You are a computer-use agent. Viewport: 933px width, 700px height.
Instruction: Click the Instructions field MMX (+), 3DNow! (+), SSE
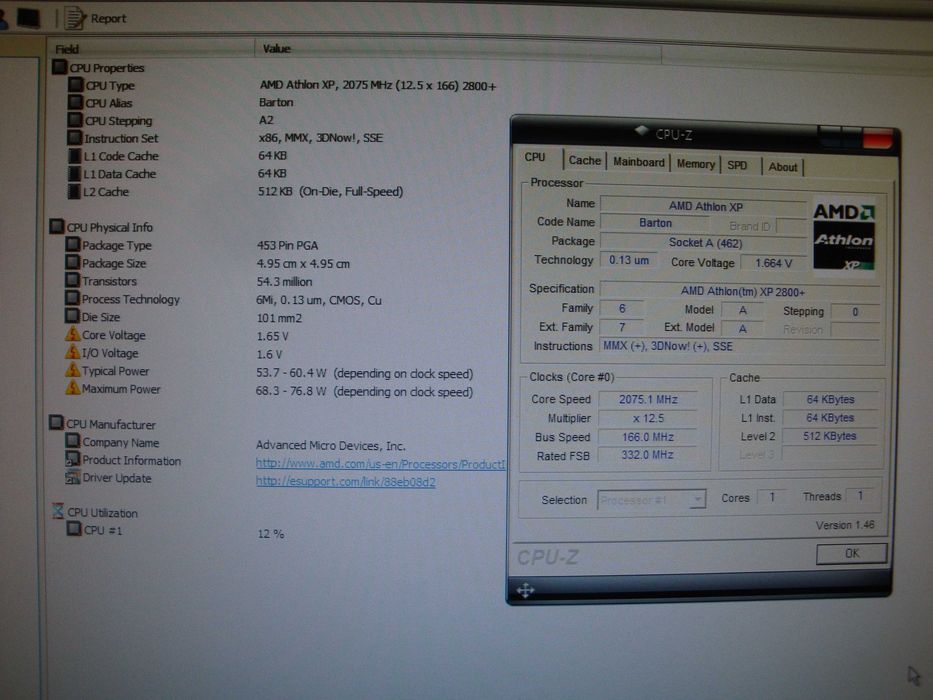[740, 346]
